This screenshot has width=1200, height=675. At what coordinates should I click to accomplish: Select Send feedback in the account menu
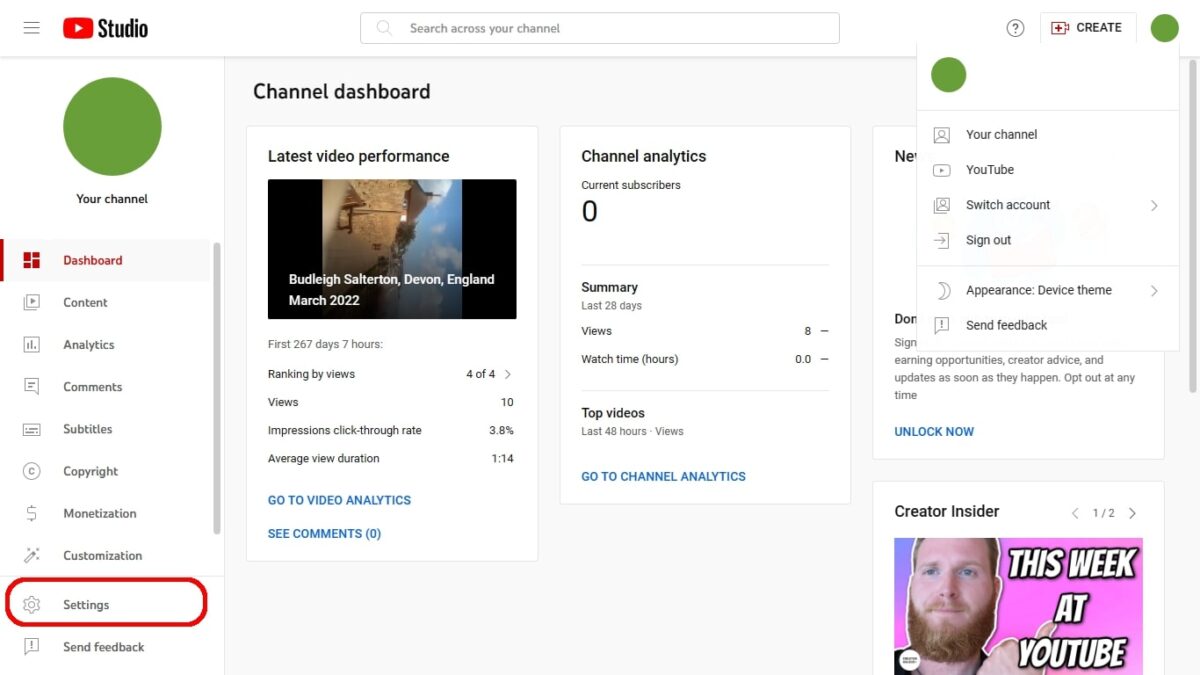pos(1048,325)
